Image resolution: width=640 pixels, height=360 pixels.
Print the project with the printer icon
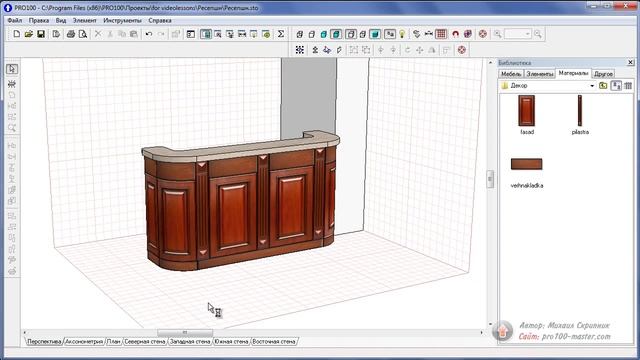[x=71, y=34]
